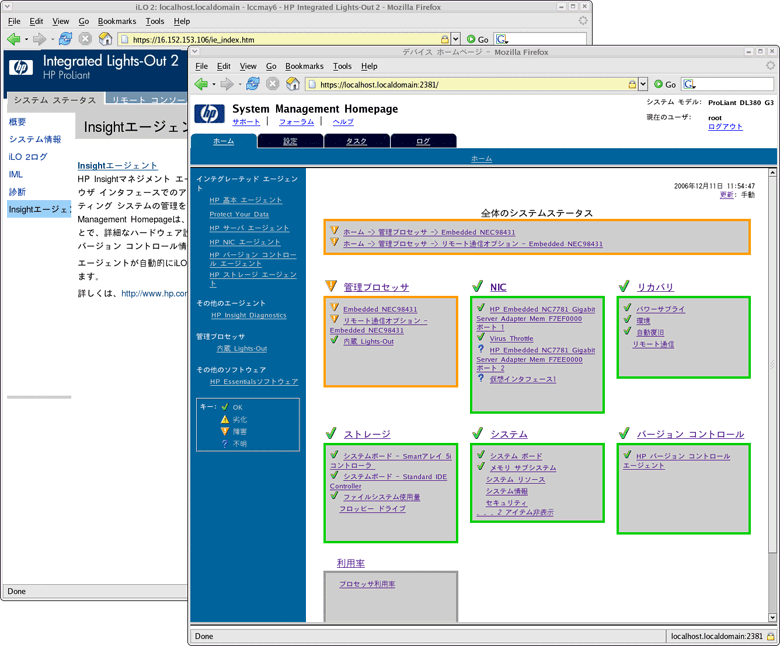
Task: Open the URL history dropdown for localhost:2381 address
Action: (643, 84)
